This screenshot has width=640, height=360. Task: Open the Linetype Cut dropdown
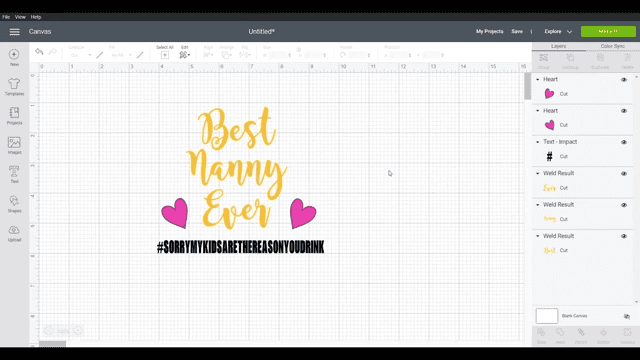[x=80, y=55]
